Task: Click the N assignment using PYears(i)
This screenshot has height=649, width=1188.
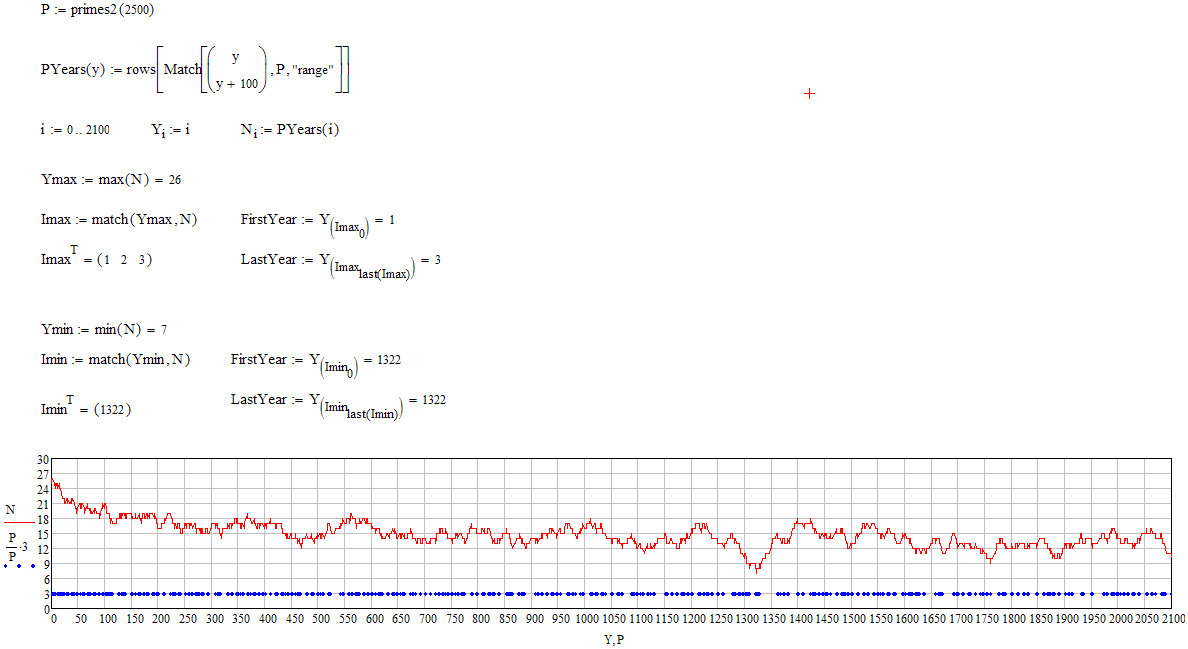Action: pyautogui.click(x=289, y=130)
